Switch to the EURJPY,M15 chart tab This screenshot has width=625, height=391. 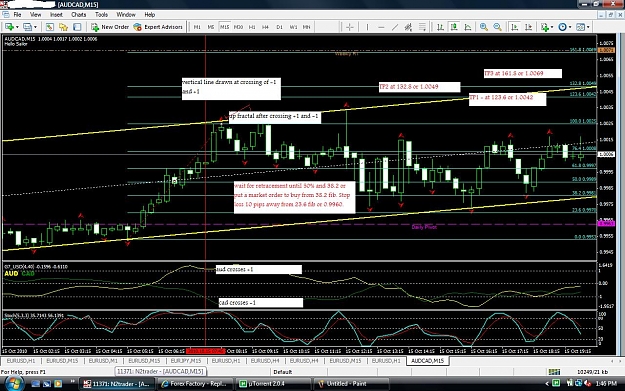point(186,361)
